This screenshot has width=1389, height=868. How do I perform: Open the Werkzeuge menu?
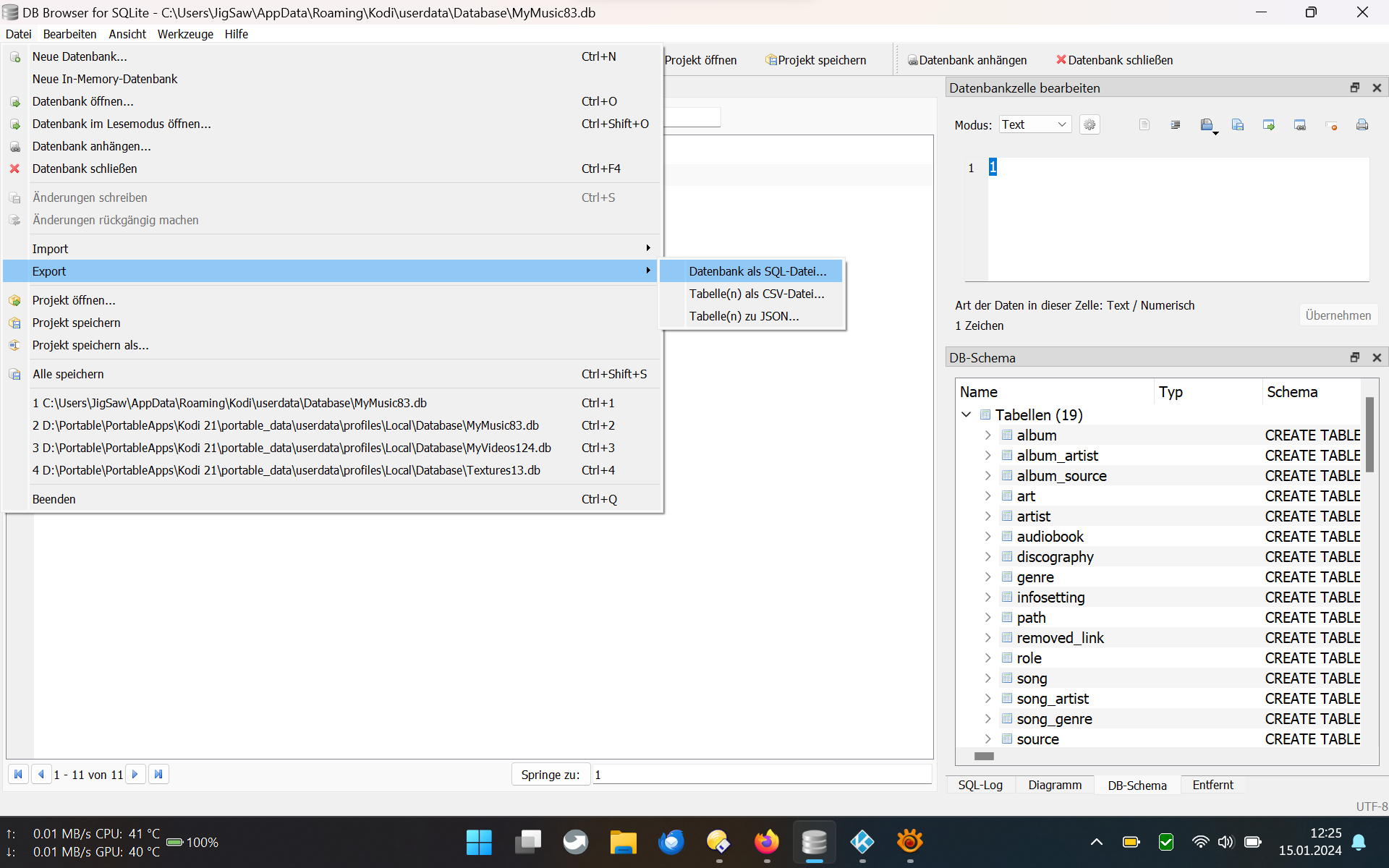(x=185, y=34)
